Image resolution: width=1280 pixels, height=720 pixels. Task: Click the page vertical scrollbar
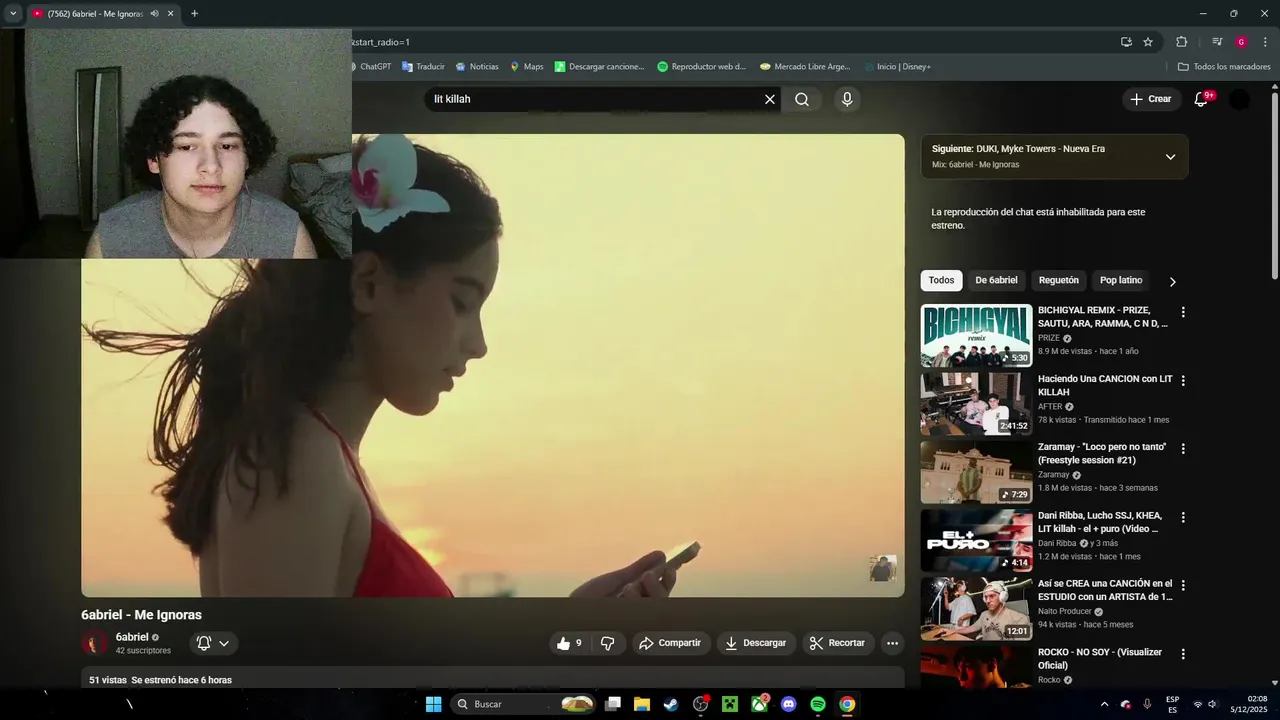pos(1274,187)
